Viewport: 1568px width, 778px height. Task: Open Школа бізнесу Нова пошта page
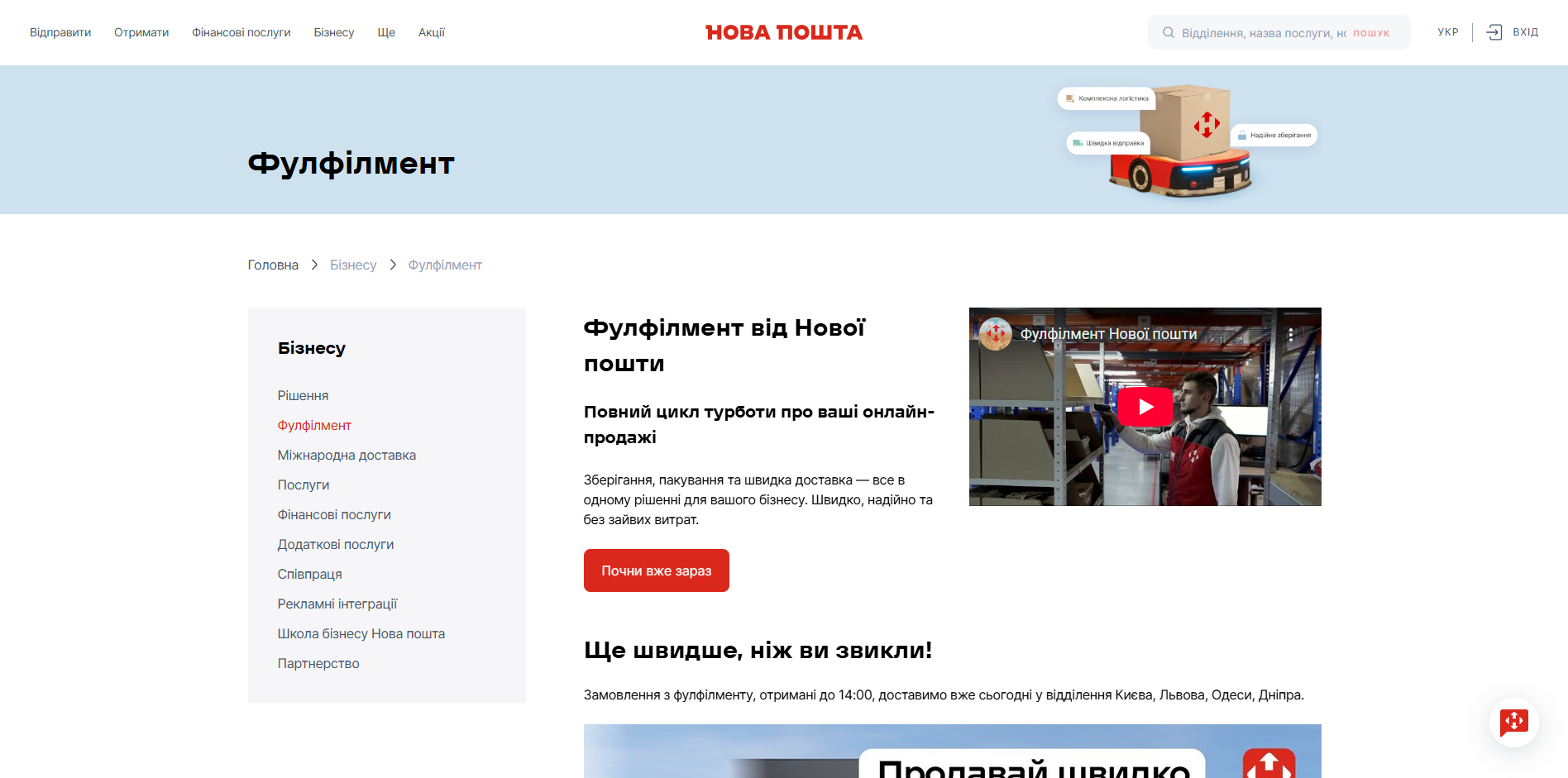[x=361, y=633]
